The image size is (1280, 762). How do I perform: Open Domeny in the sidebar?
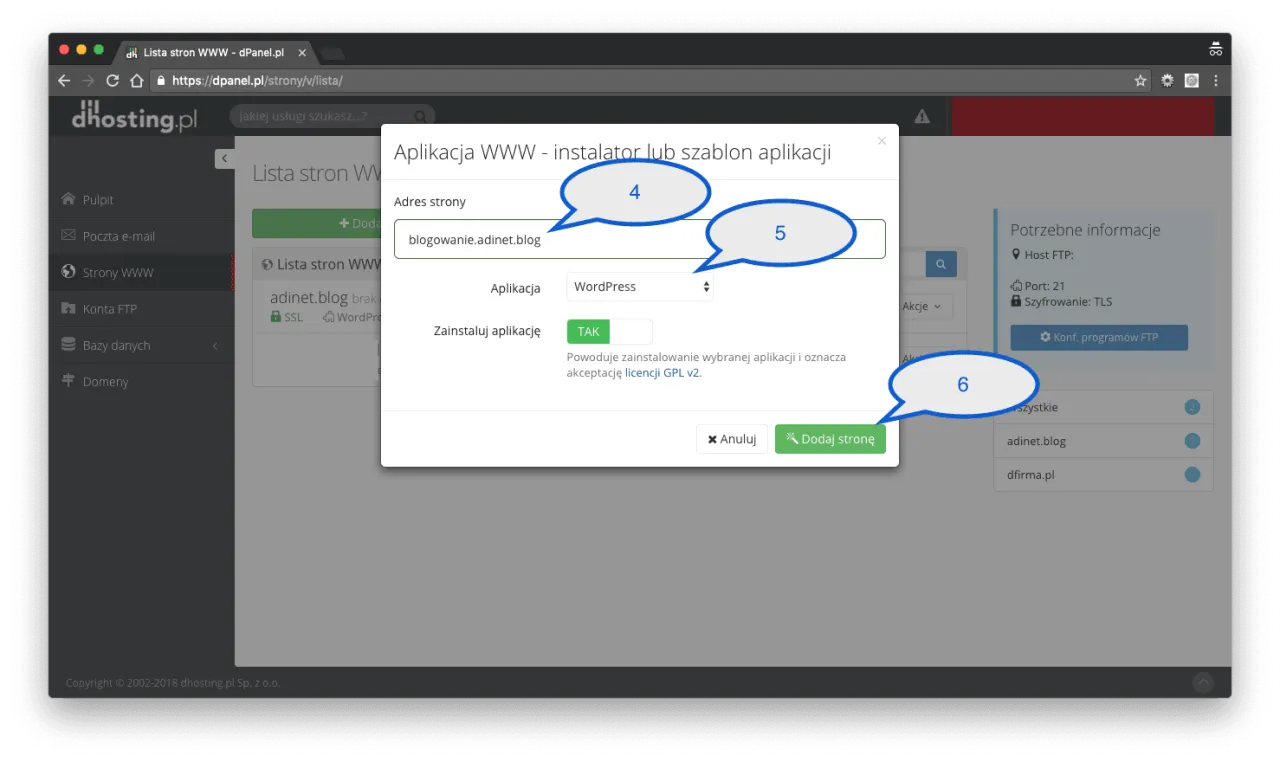coord(141,381)
